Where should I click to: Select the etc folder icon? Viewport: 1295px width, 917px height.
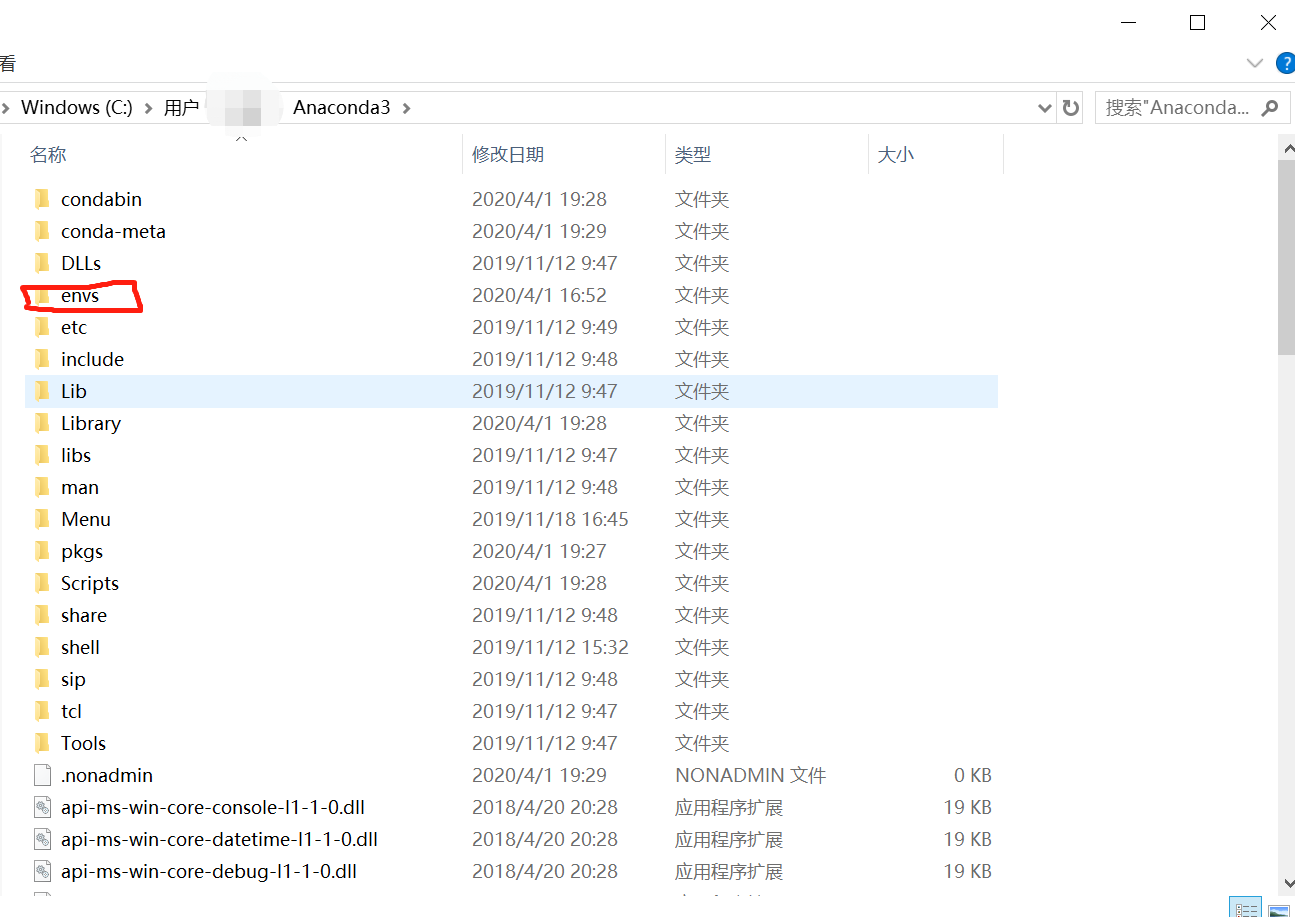click(x=42, y=327)
